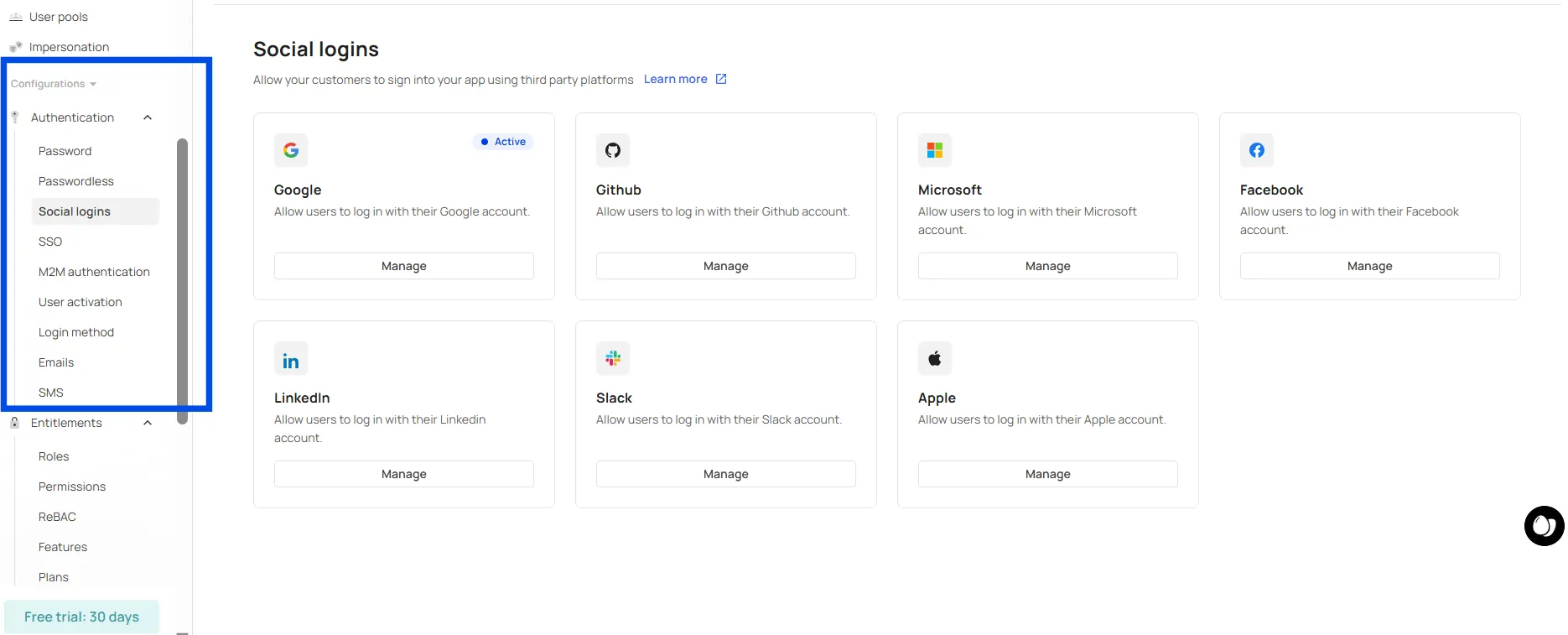
Task: Open the chat support bubble icon
Action: click(1544, 526)
